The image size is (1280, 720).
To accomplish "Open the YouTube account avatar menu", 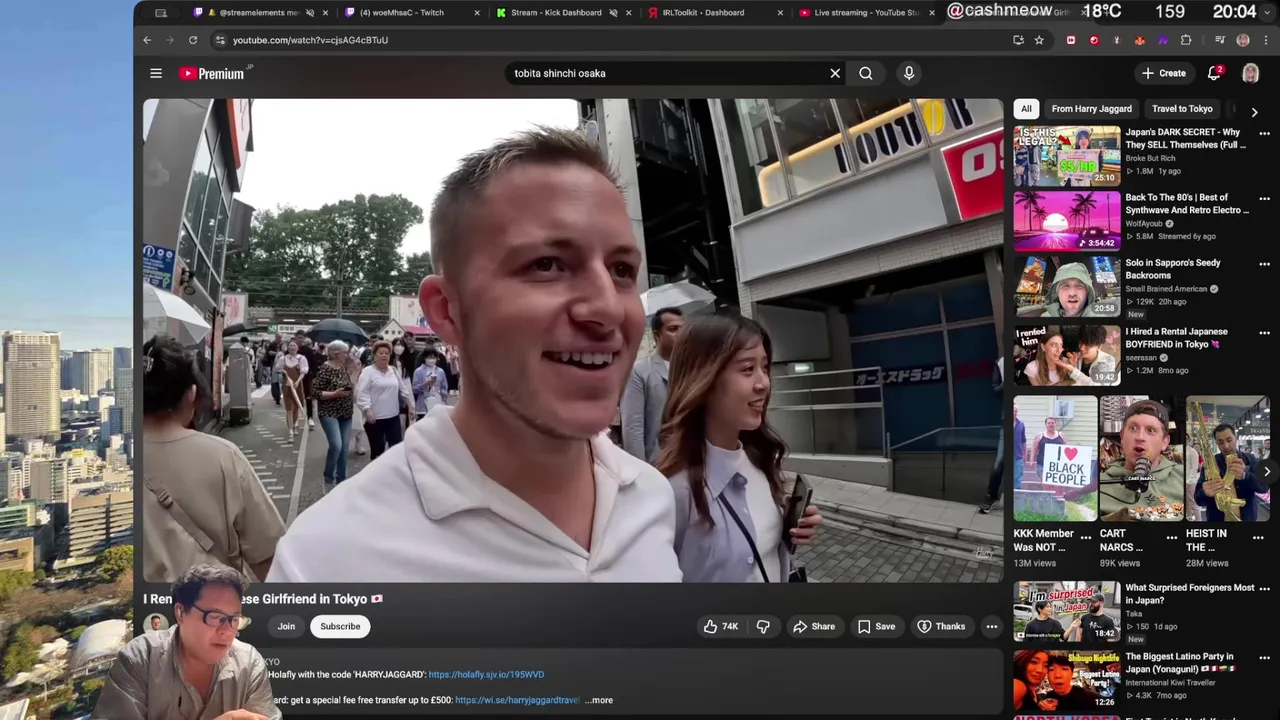I will click(x=1250, y=73).
